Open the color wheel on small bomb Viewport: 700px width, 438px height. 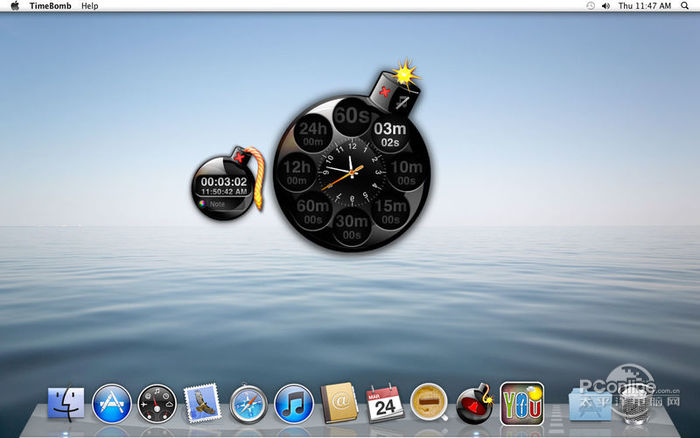tap(202, 204)
